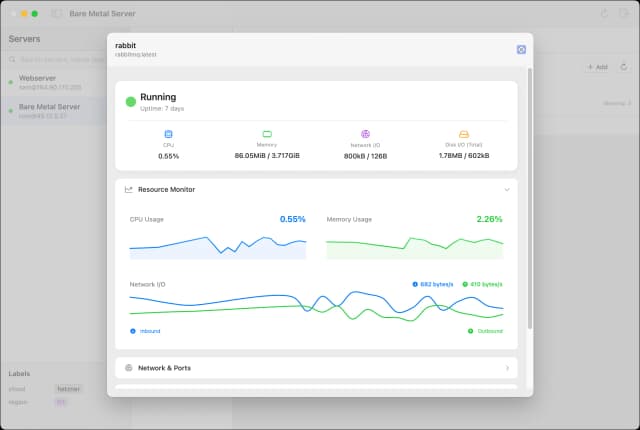This screenshot has width=640, height=430.
Task: Click the green status dot next to Bare Metal Server
Action: point(11,111)
